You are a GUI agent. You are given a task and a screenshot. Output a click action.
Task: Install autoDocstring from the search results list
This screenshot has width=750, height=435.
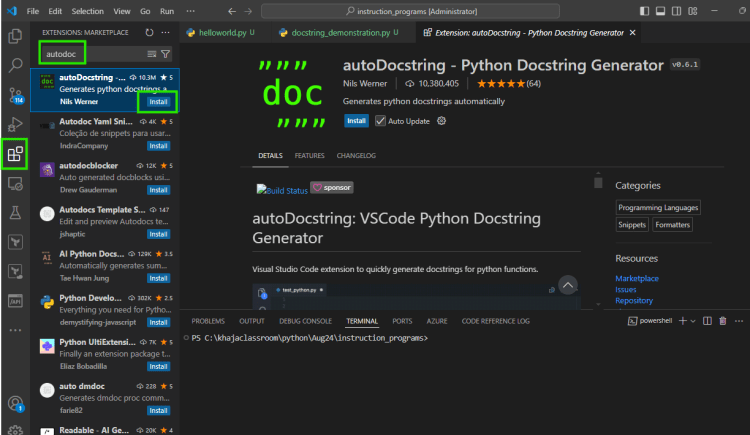[158, 102]
